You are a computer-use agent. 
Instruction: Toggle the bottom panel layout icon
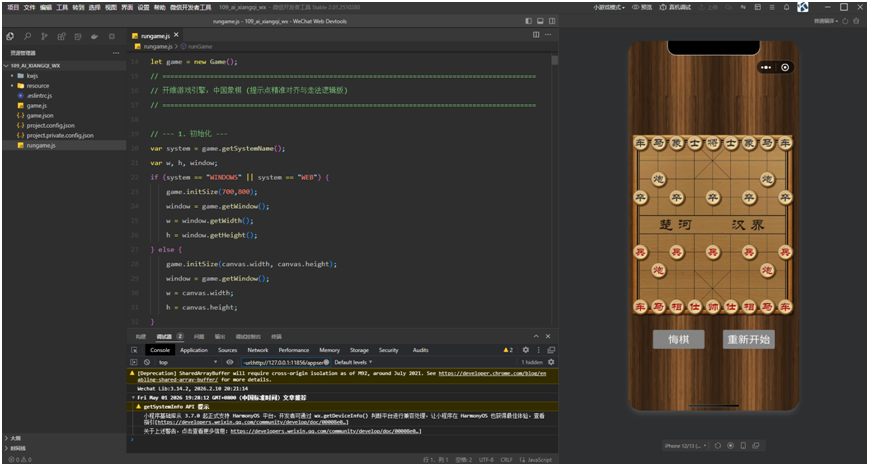pyautogui.click(x=540, y=21)
